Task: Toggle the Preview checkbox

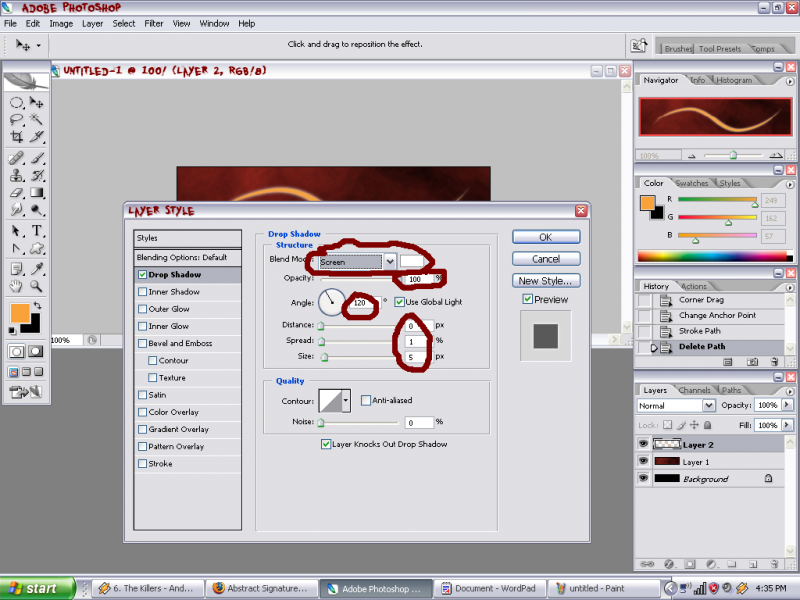Action: click(528, 299)
